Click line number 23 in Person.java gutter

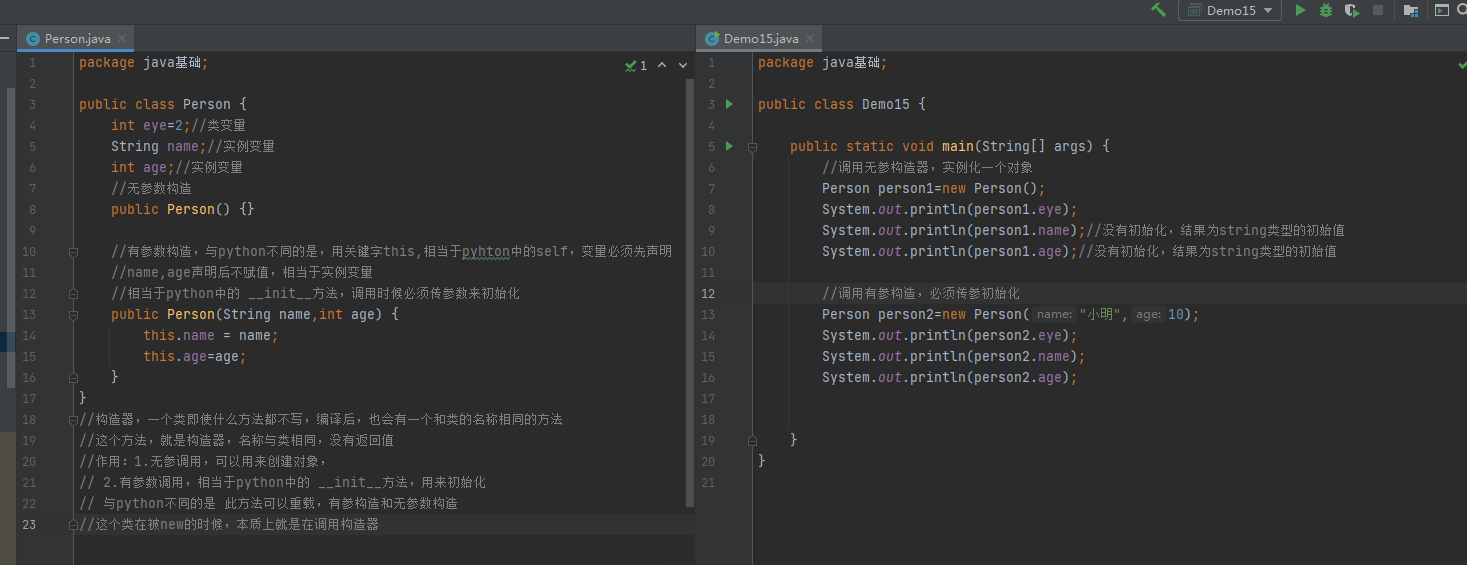click(x=28, y=524)
